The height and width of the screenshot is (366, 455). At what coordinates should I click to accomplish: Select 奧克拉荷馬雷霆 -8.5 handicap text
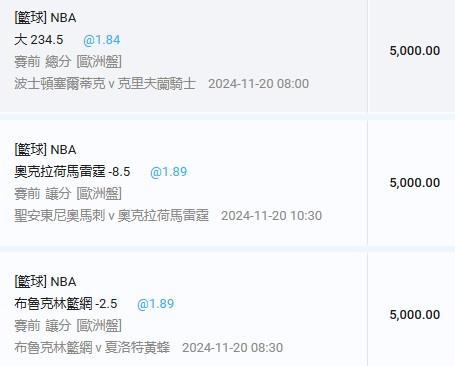point(72,172)
